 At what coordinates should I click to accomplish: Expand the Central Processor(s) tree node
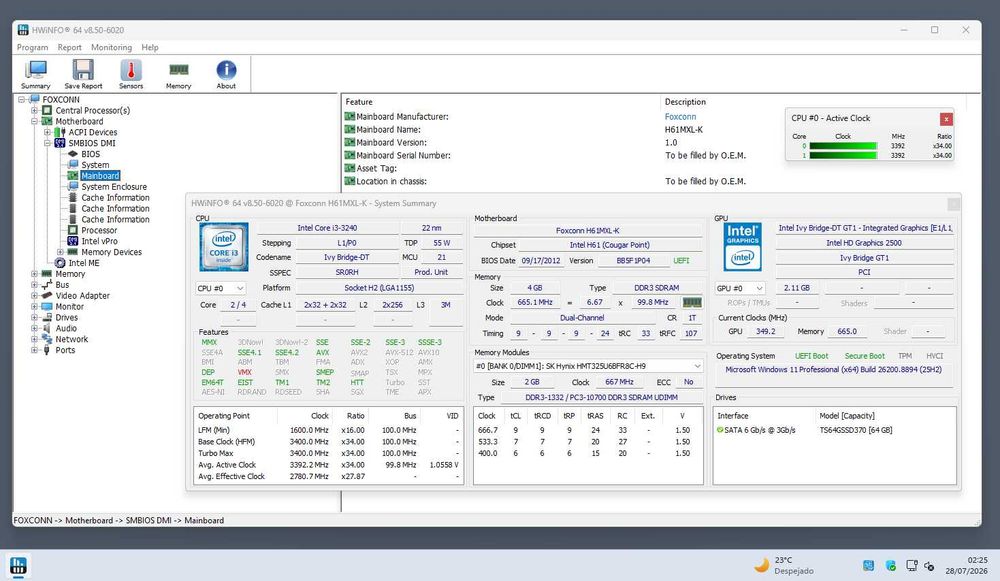click(x=34, y=110)
